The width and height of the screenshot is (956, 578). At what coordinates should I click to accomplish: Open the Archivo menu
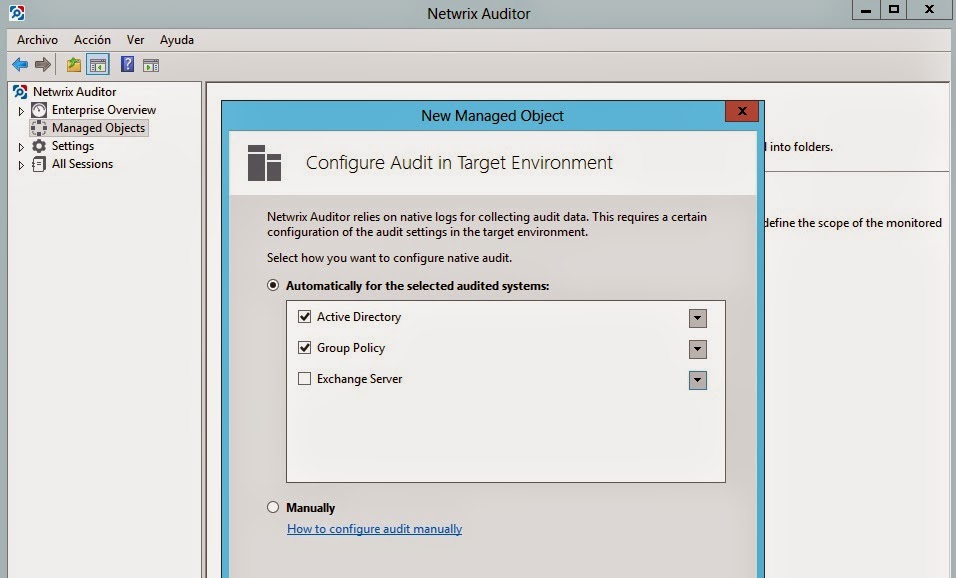(x=37, y=40)
